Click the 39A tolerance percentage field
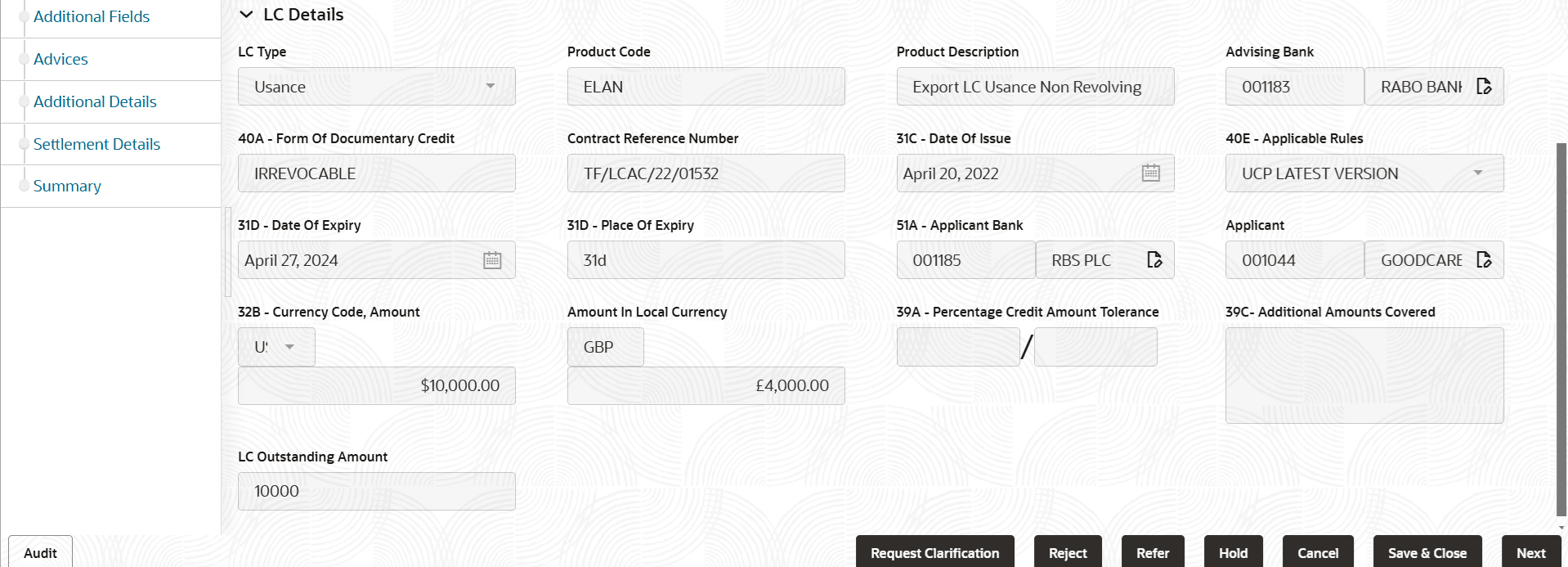Screen dimensions: 1568x567 pyautogui.click(x=957, y=346)
